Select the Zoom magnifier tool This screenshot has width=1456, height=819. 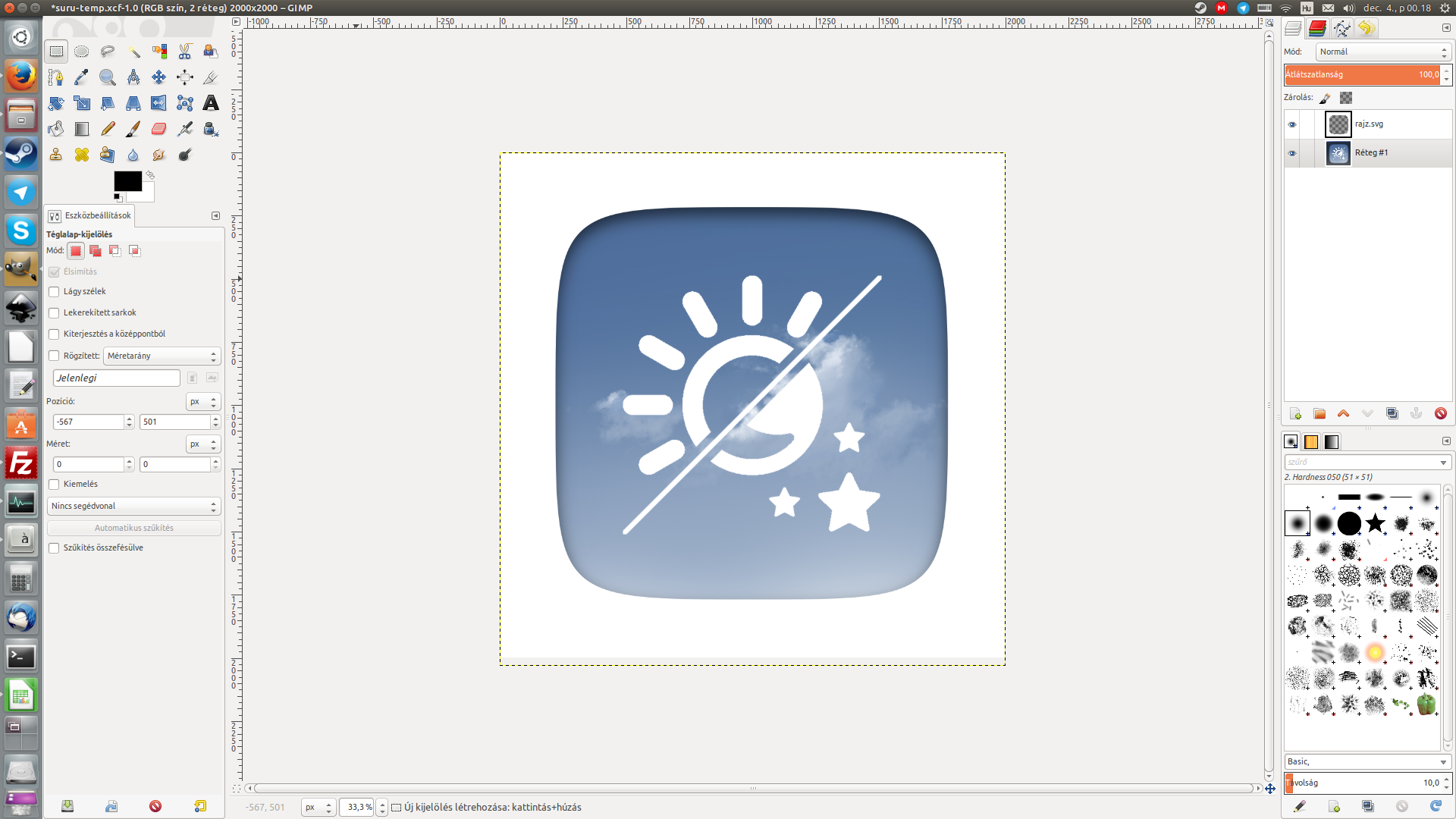coord(108,77)
